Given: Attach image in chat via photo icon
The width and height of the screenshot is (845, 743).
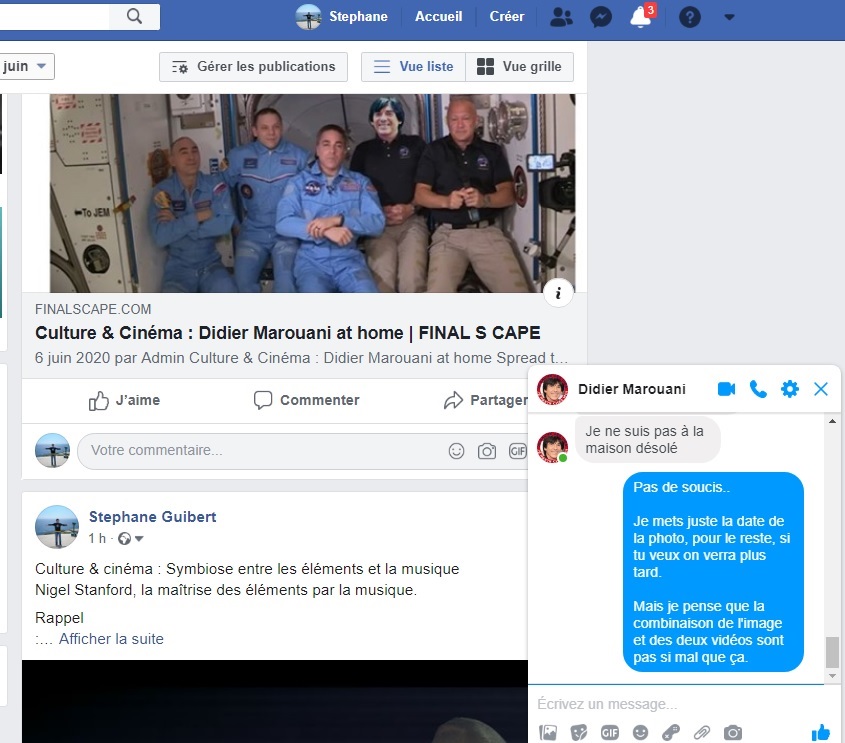Looking at the screenshot, I should click(x=548, y=733).
